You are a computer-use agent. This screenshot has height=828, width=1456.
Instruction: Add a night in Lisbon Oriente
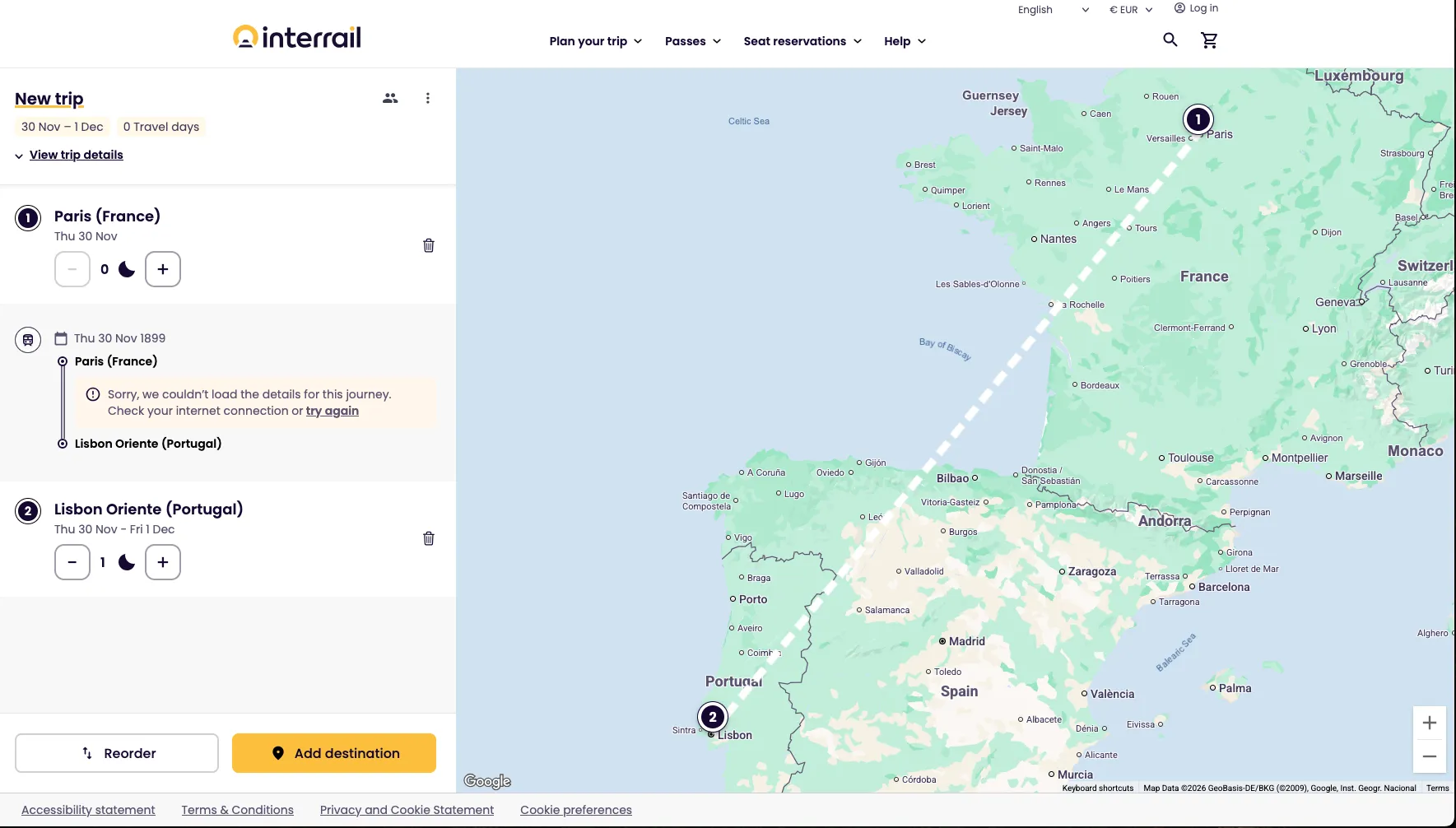(x=163, y=562)
